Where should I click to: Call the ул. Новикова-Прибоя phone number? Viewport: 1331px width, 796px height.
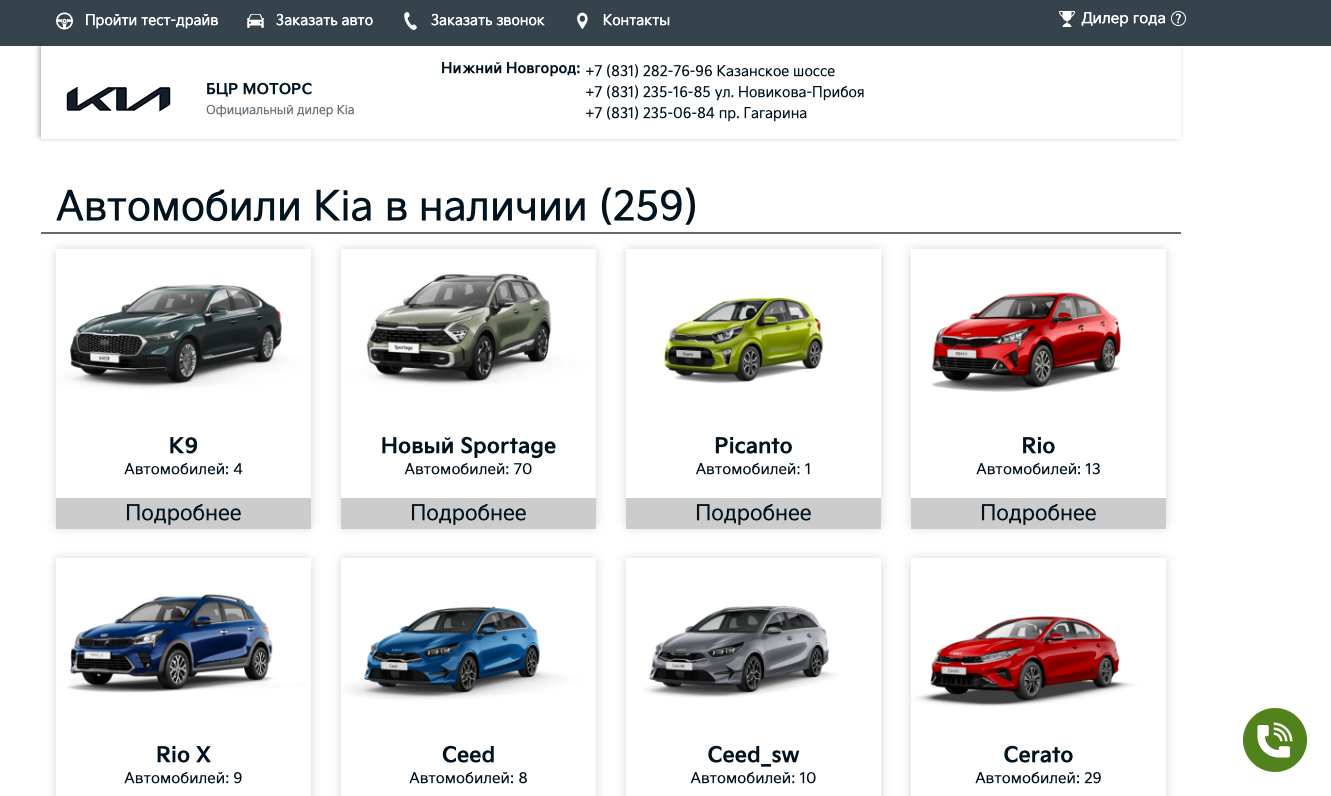tap(649, 92)
